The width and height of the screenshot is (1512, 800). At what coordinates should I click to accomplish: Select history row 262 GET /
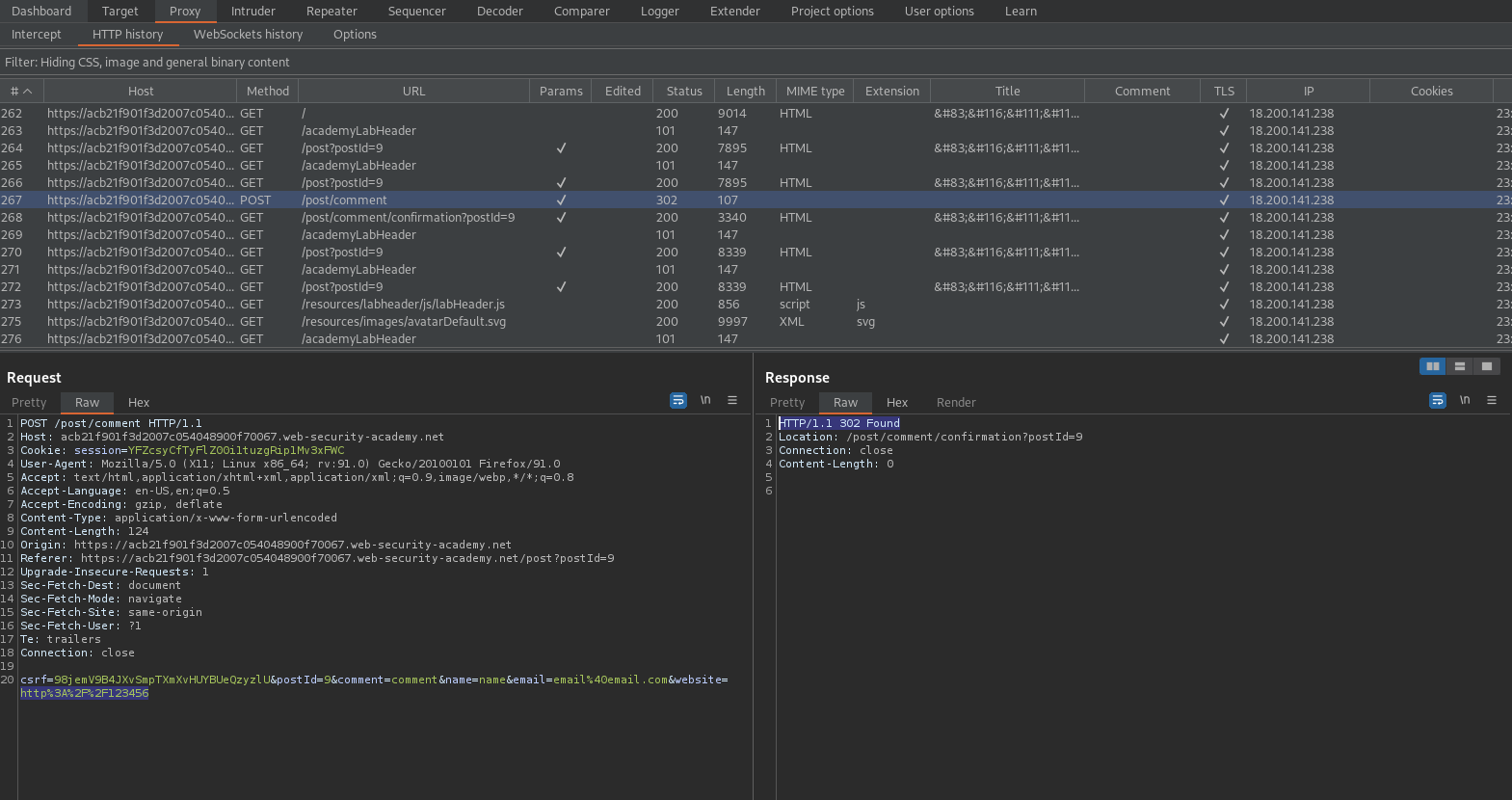pyautogui.click(x=756, y=114)
